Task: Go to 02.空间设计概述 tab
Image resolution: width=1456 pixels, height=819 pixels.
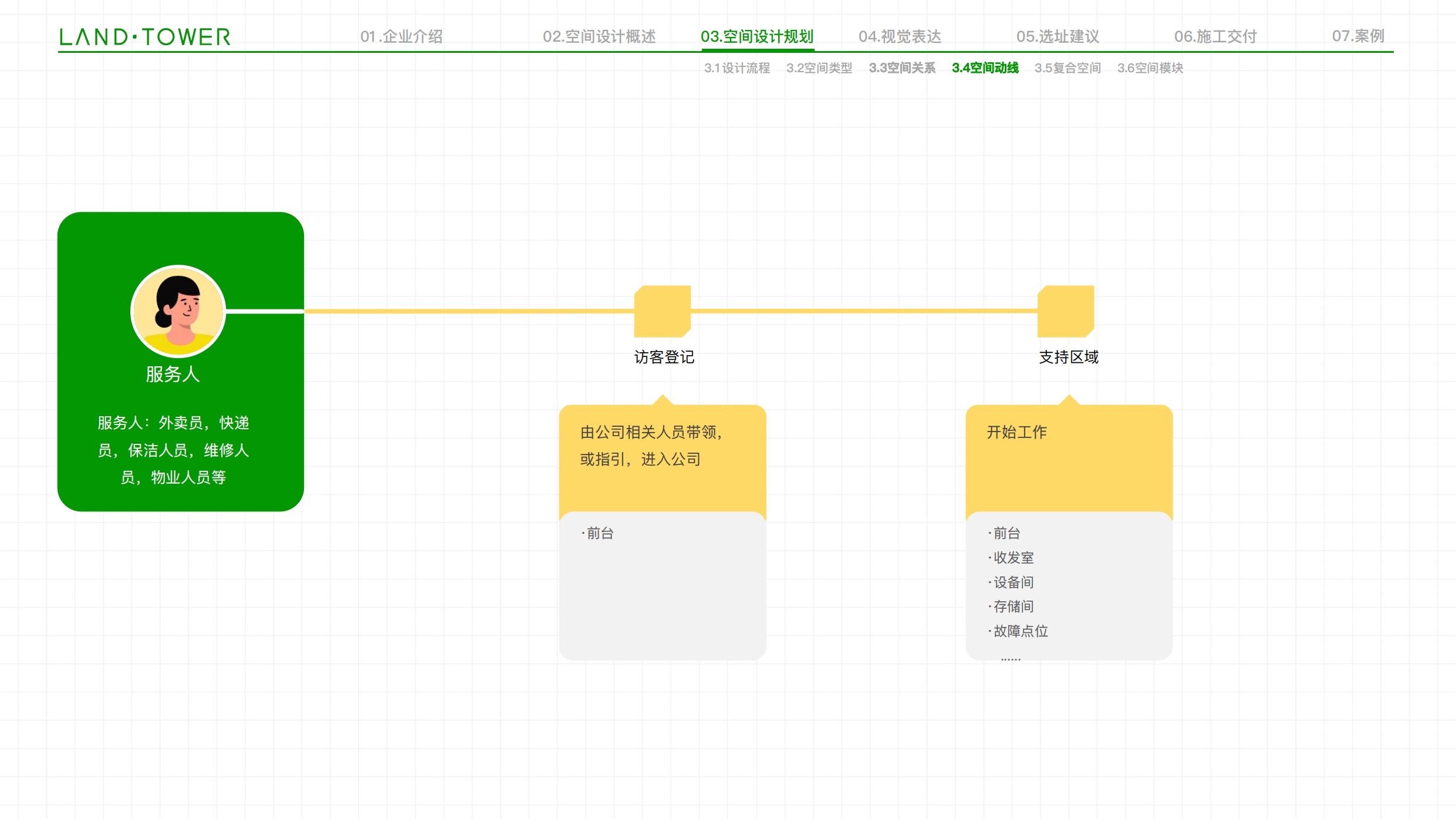Action: tap(599, 36)
